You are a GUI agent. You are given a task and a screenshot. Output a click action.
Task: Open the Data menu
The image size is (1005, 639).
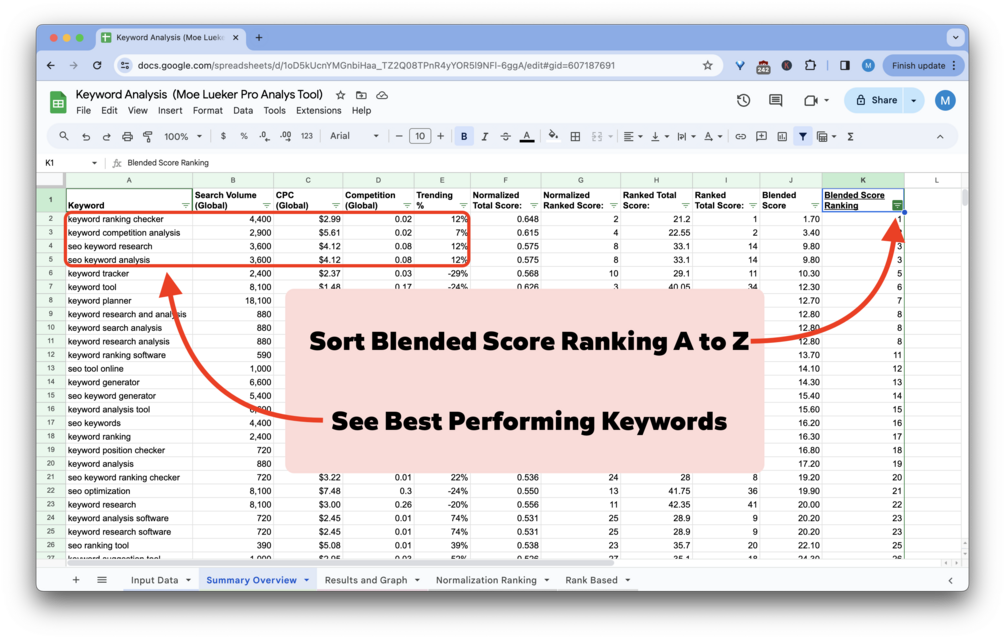click(243, 111)
